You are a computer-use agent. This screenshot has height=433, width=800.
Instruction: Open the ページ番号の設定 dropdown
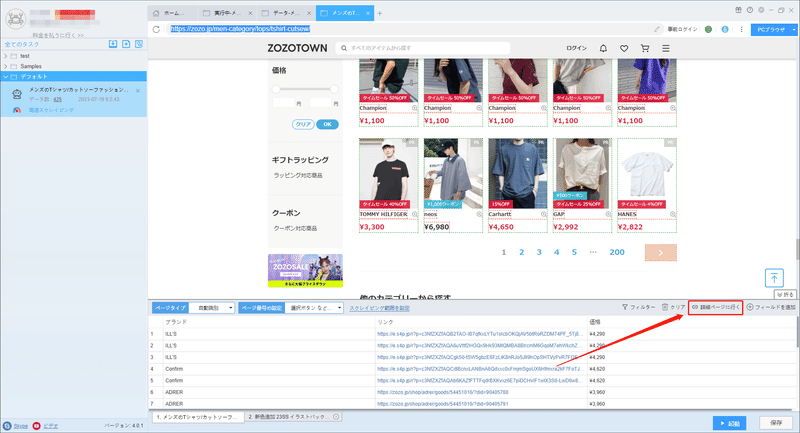coord(314,308)
